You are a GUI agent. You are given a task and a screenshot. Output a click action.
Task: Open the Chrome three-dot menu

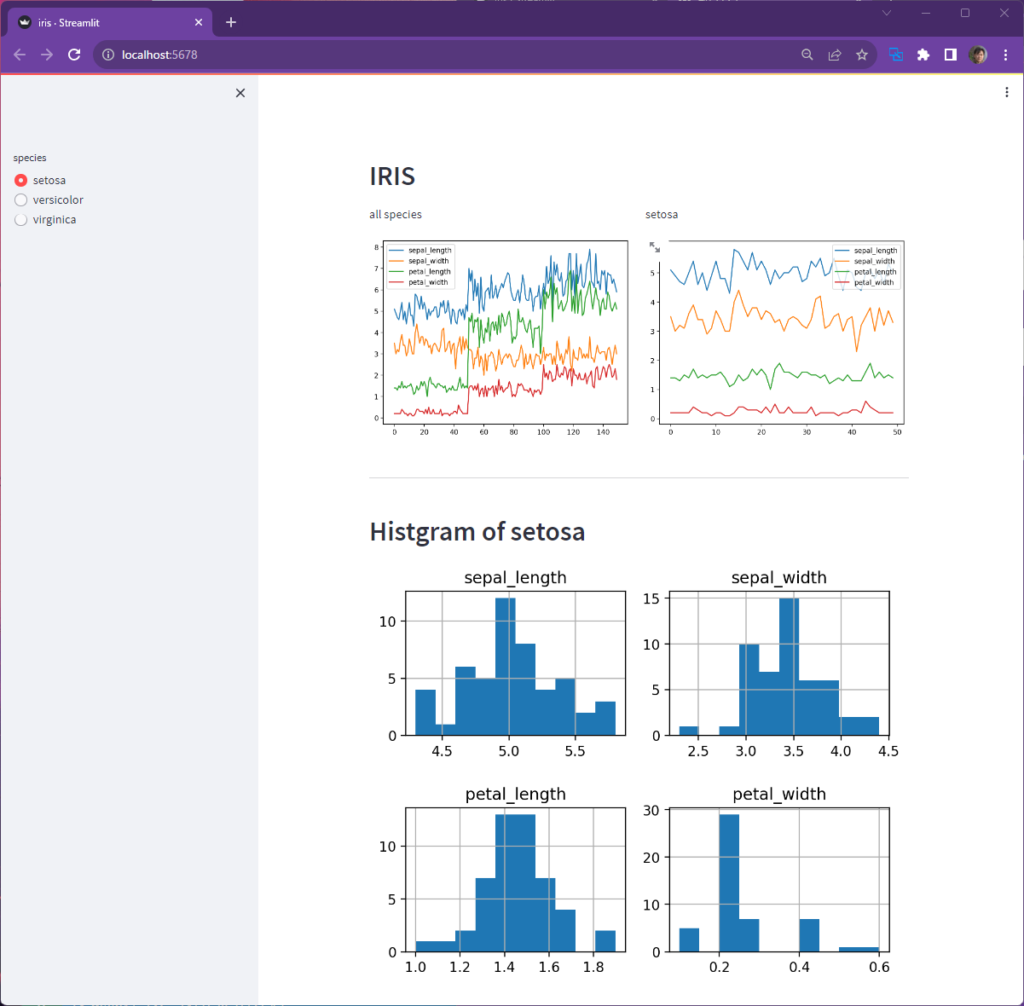tap(1006, 55)
